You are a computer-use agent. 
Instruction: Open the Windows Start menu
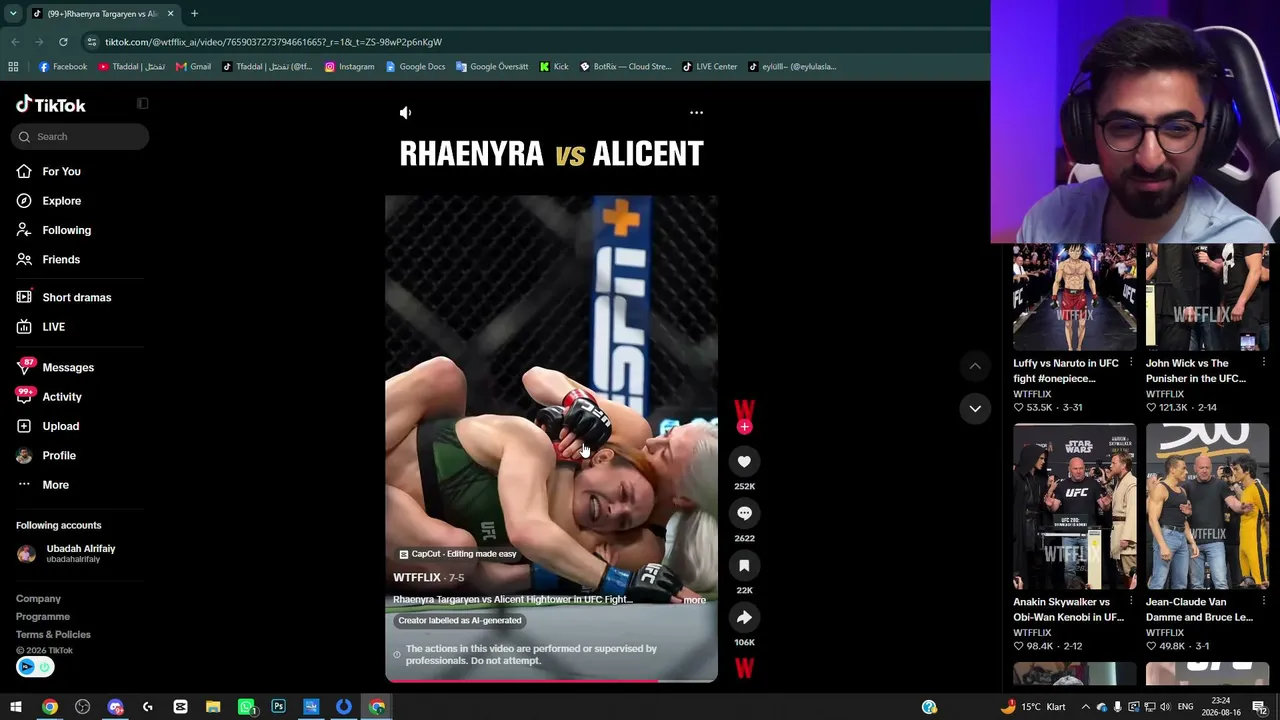pos(16,707)
